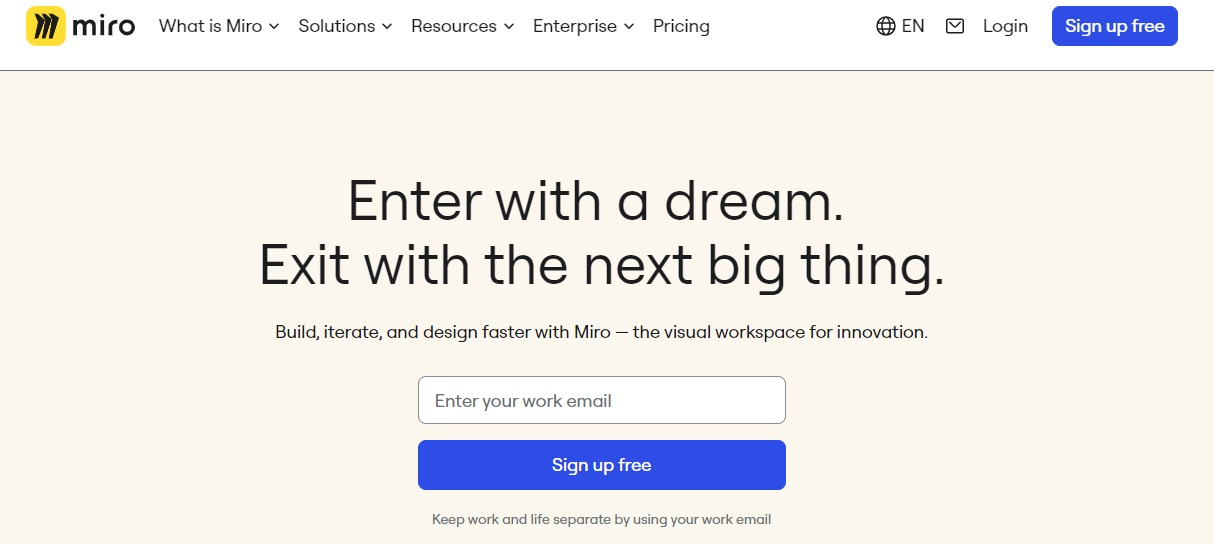This screenshot has height=544, width=1214.
Task: Click the globe language icon
Action: [x=885, y=26]
